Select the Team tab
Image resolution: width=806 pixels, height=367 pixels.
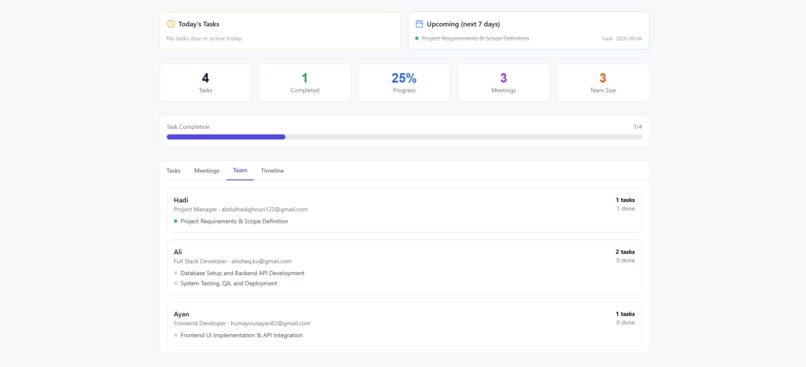coord(240,171)
